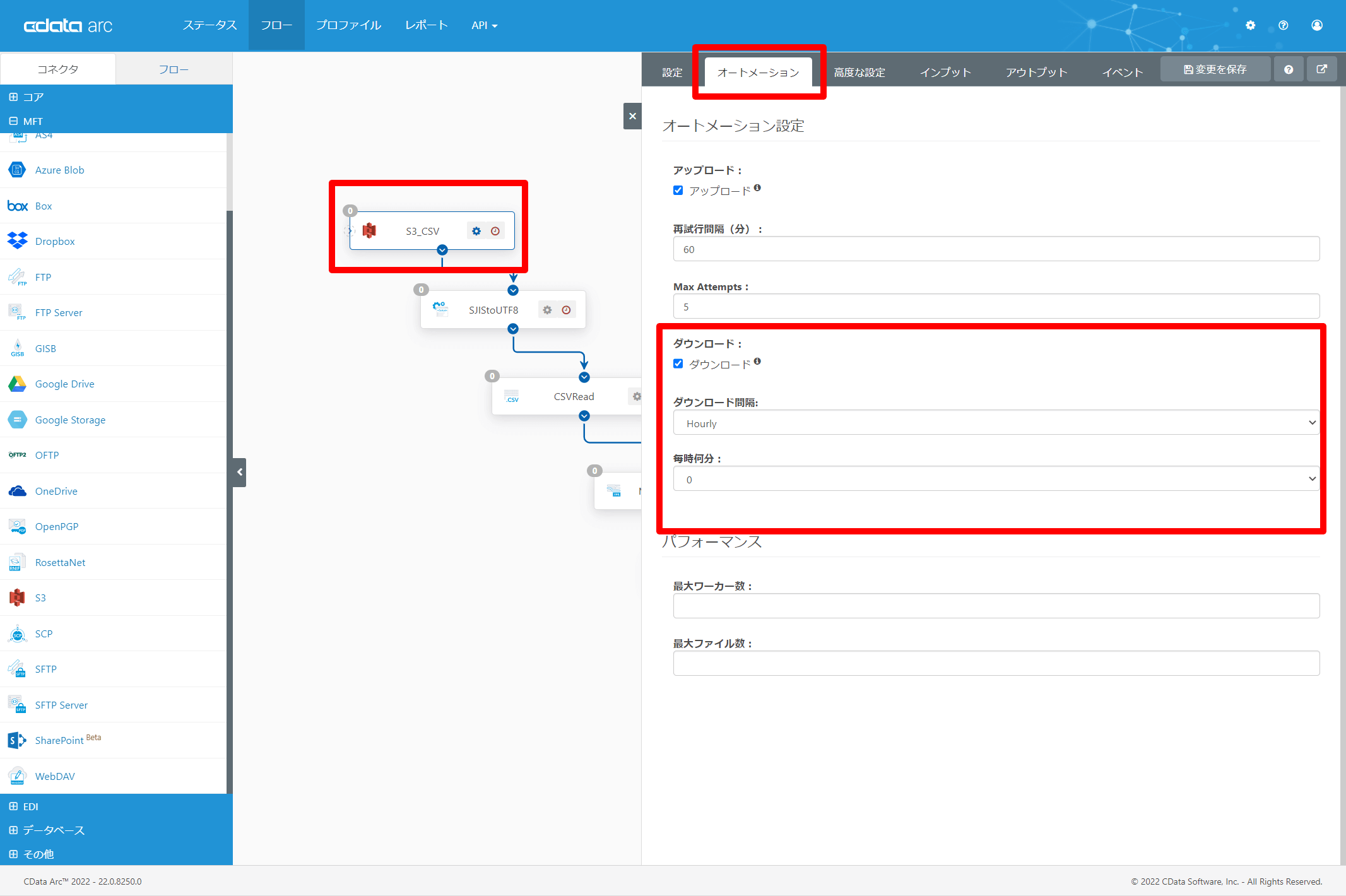Click the user account icon
The image size is (1346, 896).
click(1316, 25)
